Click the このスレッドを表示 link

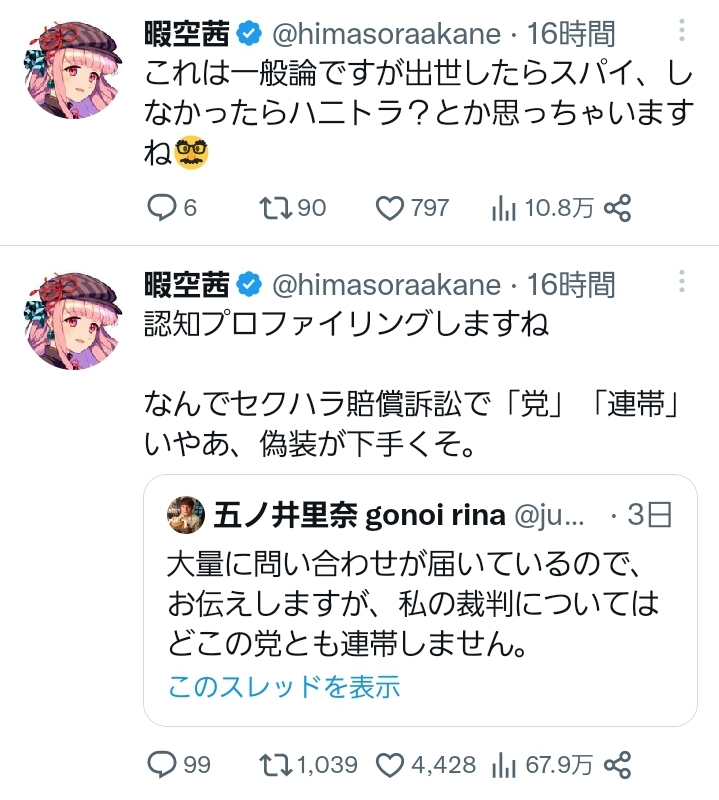coord(284,687)
